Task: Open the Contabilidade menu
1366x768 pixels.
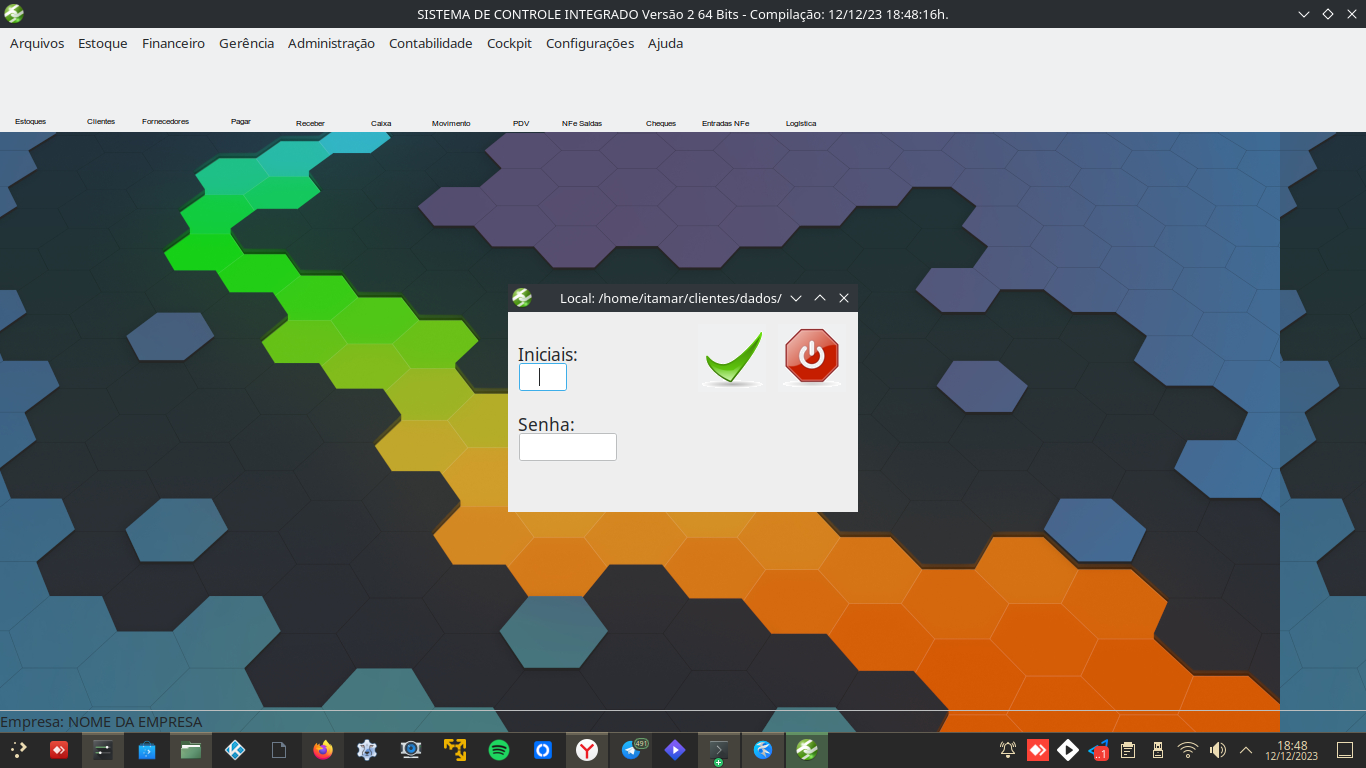Action: [430, 43]
